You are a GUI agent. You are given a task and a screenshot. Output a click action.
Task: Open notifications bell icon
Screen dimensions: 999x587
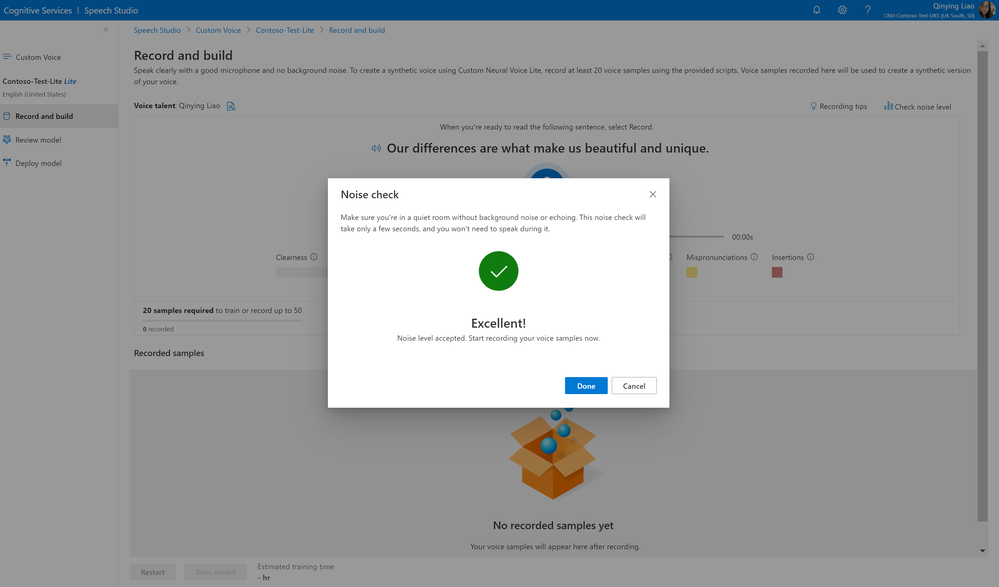click(816, 10)
